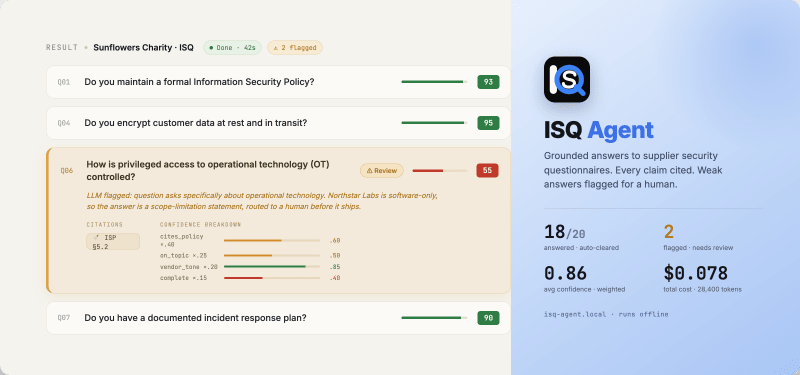Viewport: 800px width, 375px height.
Task: Click the '2 flagged' warning badge
Action: (x=295, y=47)
